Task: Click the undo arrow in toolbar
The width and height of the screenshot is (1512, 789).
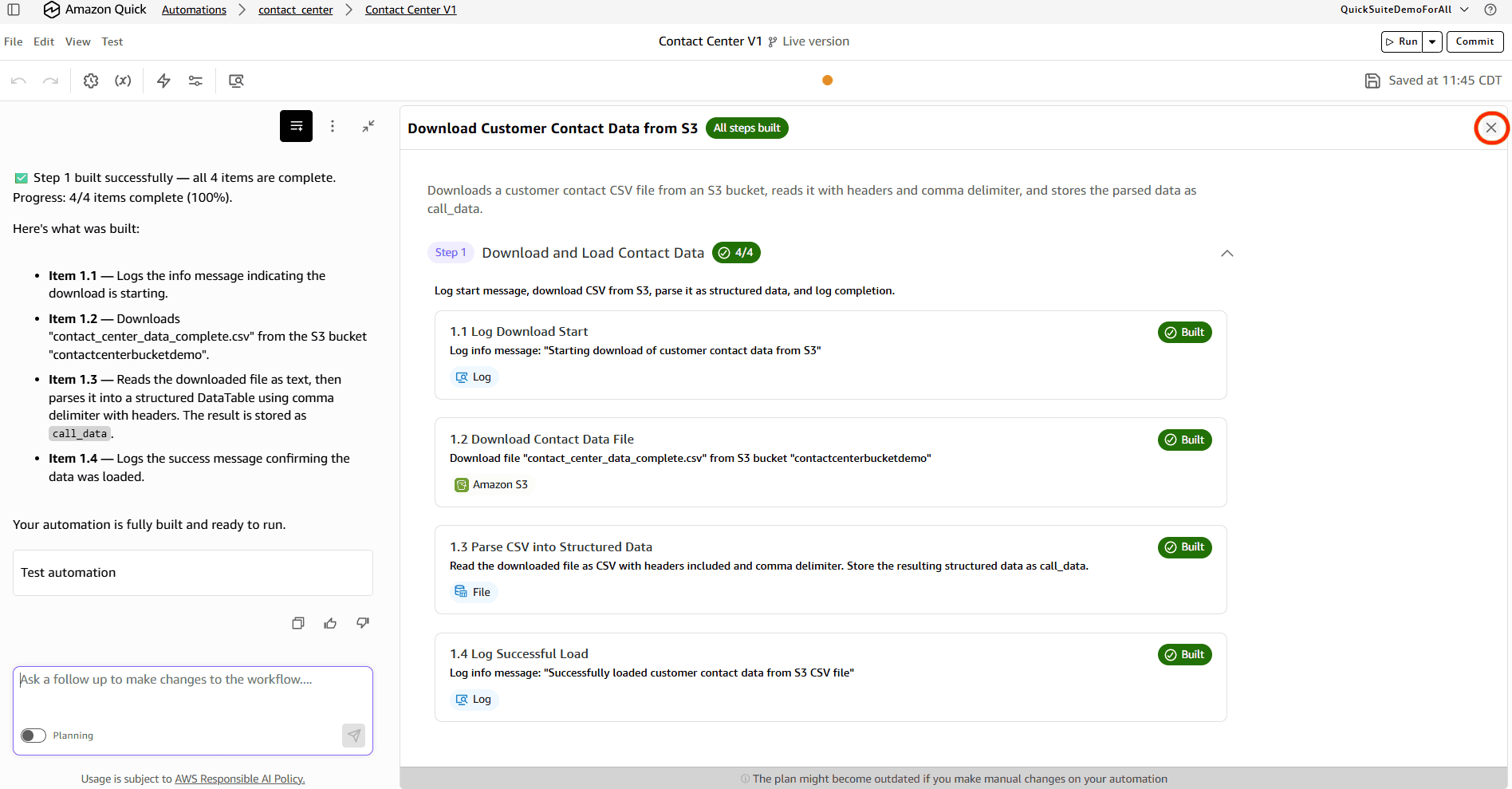Action: pyautogui.click(x=19, y=81)
